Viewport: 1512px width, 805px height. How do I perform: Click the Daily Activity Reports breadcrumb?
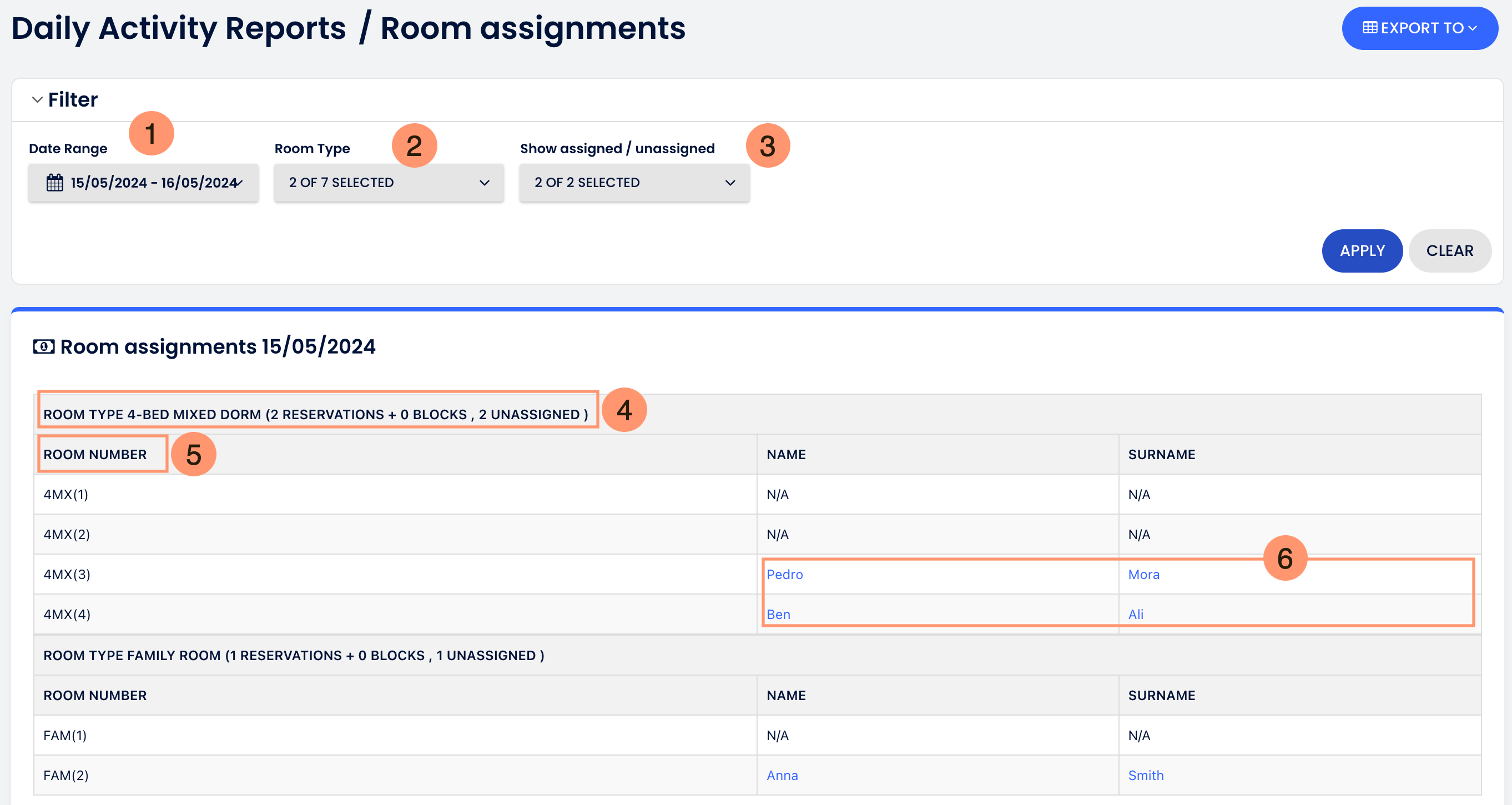178,28
